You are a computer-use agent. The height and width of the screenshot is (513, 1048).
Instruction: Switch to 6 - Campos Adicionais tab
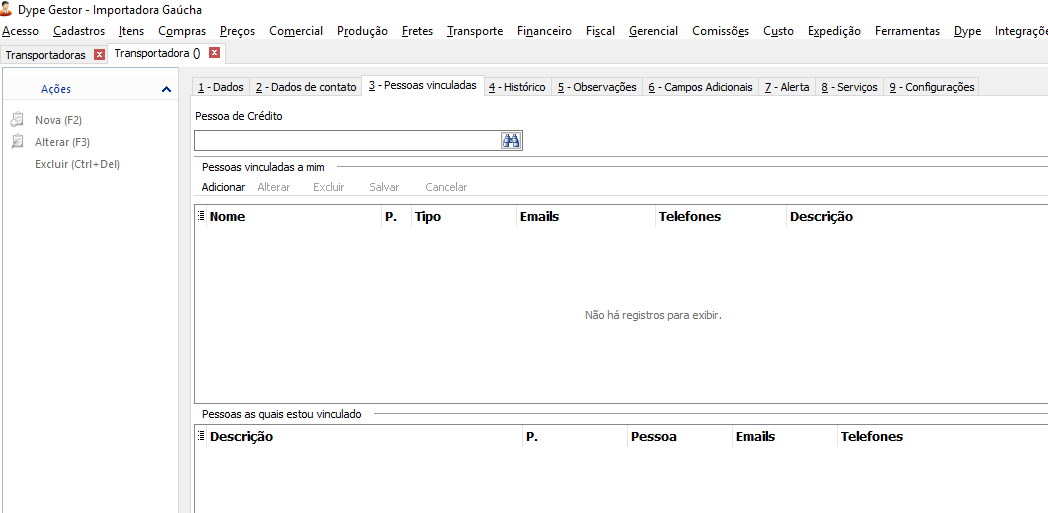click(700, 87)
